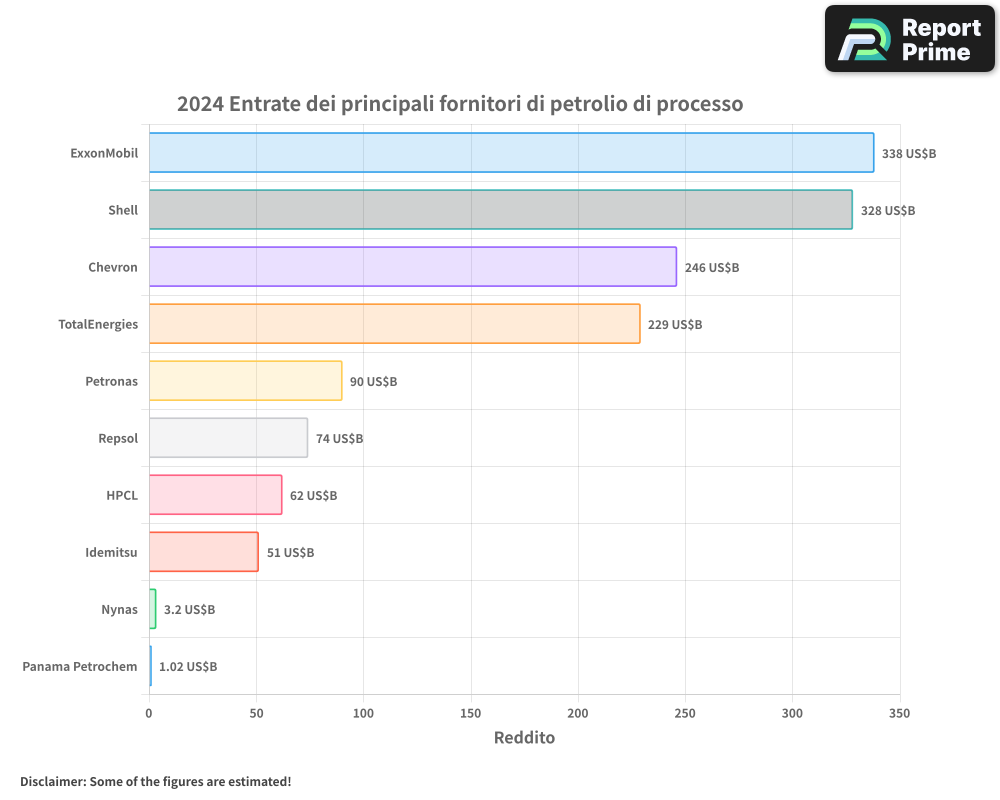Viewport: 1000px width, 800px height.
Task: Click the 246 US$B data label
Action: pos(712,268)
